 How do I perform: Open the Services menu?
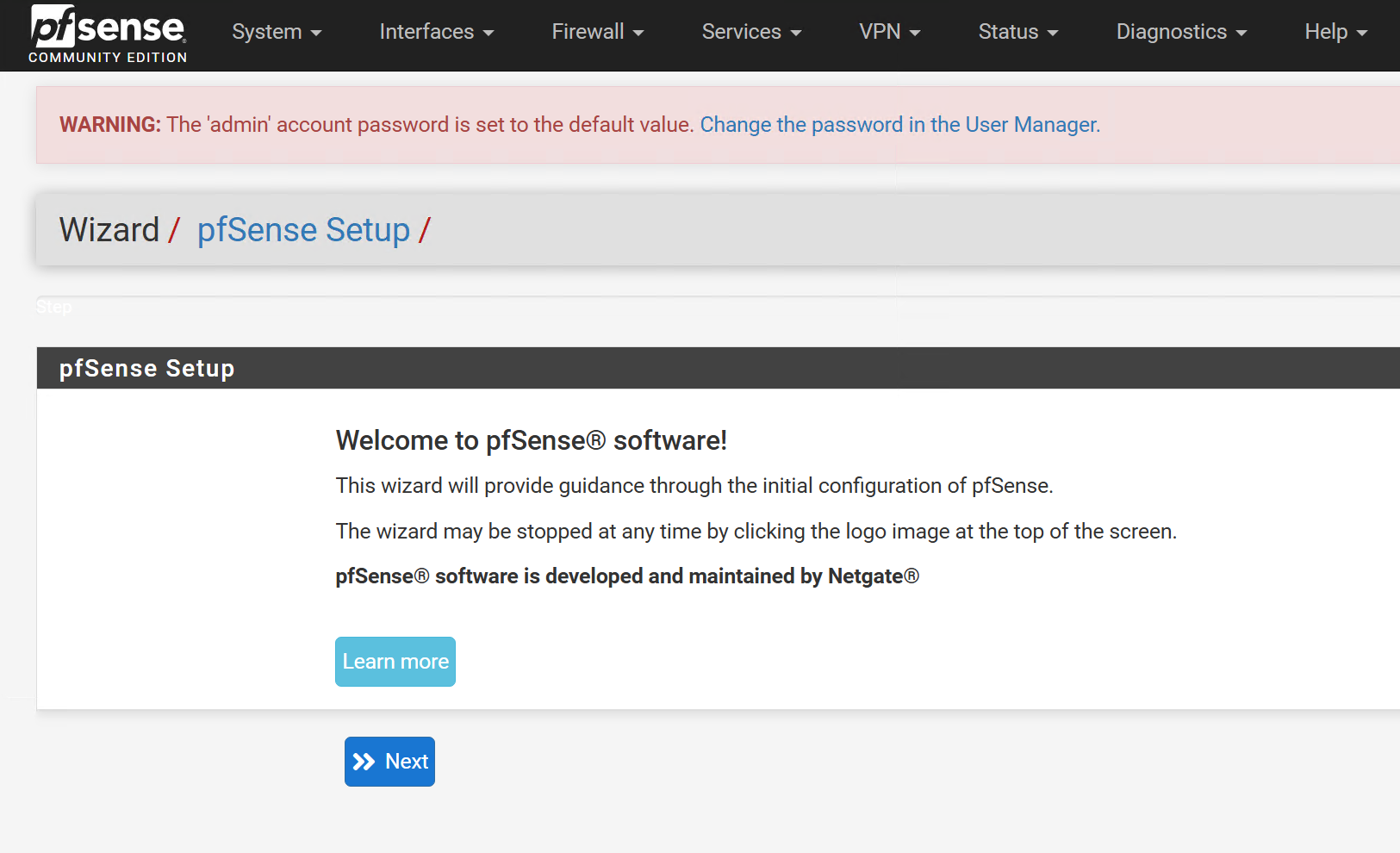750,32
